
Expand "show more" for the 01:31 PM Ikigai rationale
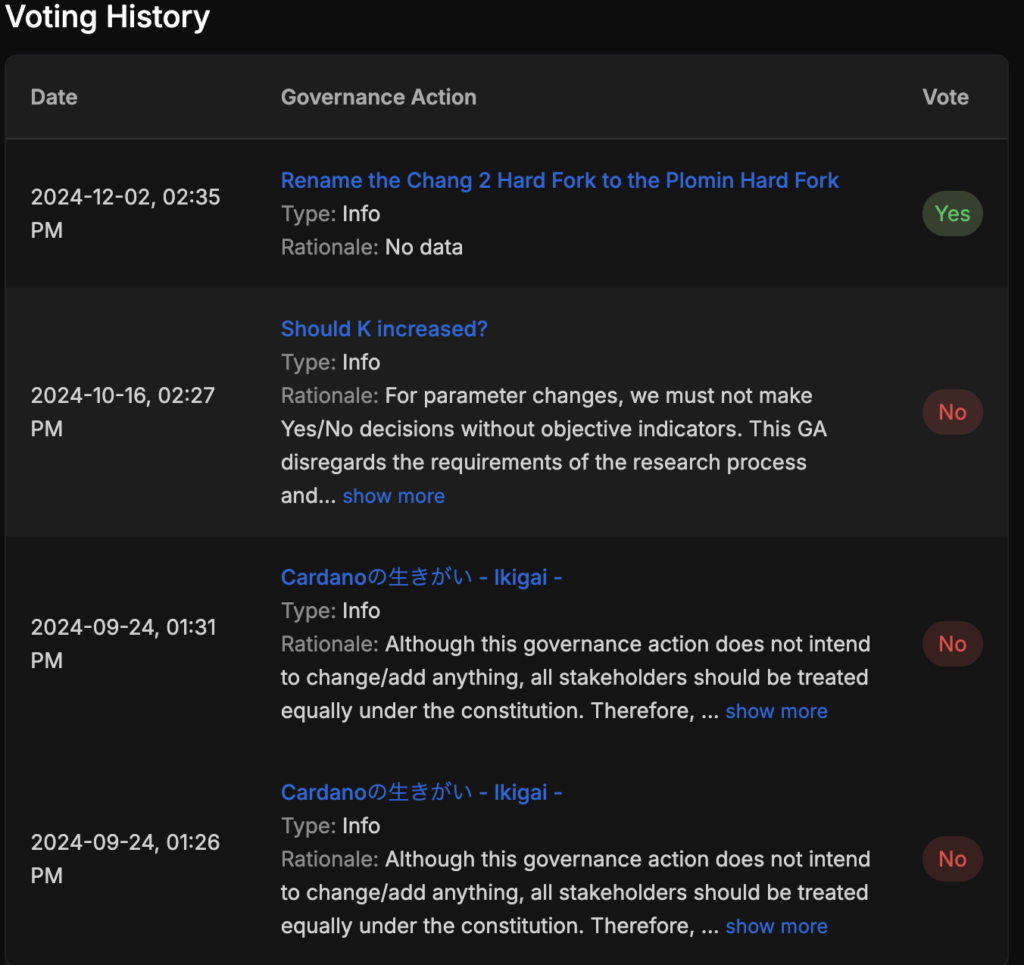click(x=776, y=711)
